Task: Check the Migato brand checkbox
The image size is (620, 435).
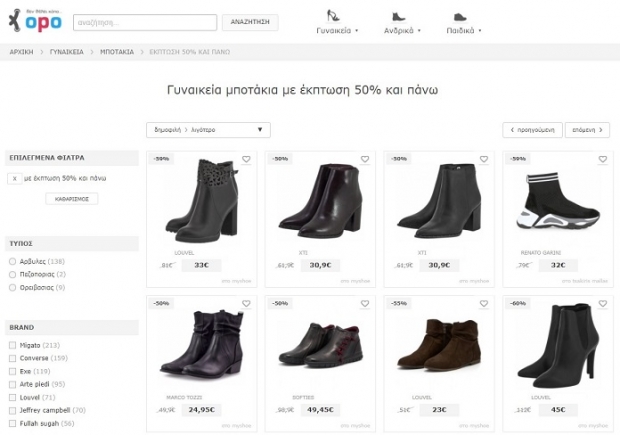Action: (x=12, y=345)
